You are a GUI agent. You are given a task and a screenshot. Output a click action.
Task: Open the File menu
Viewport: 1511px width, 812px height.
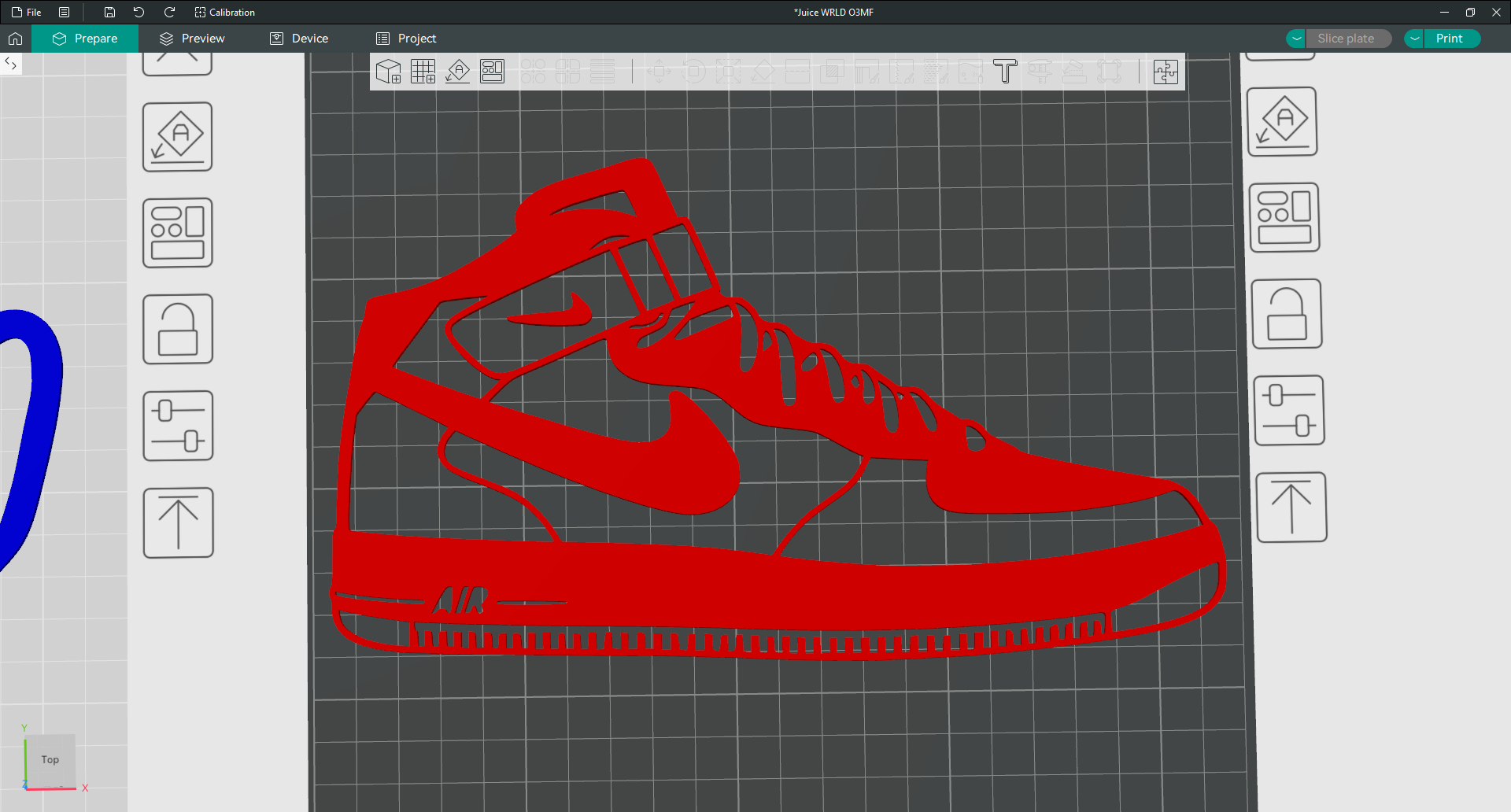click(27, 13)
